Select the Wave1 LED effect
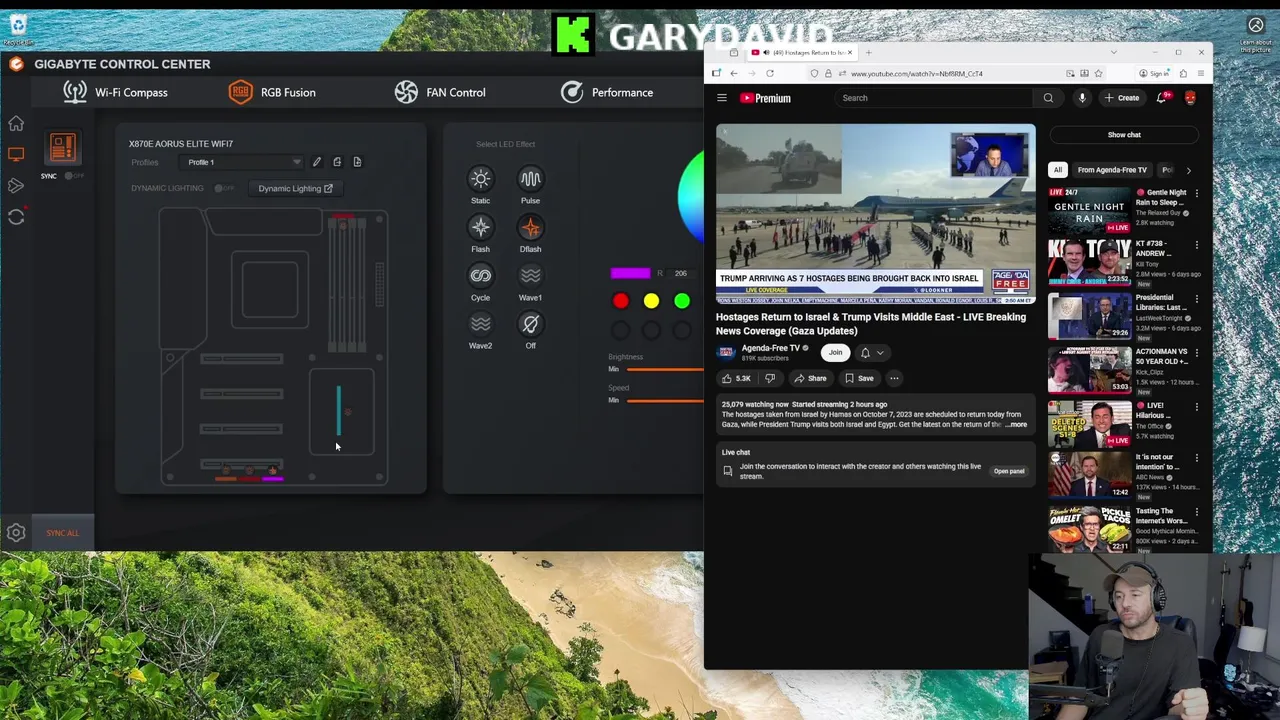Screen dimensions: 1280x720 coord(530,281)
